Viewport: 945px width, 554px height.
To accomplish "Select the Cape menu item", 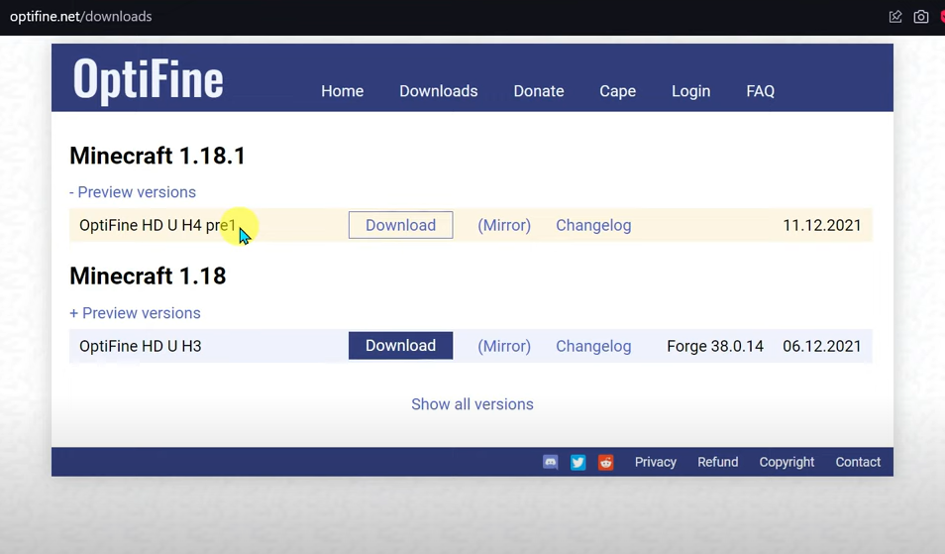I will [617, 91].
